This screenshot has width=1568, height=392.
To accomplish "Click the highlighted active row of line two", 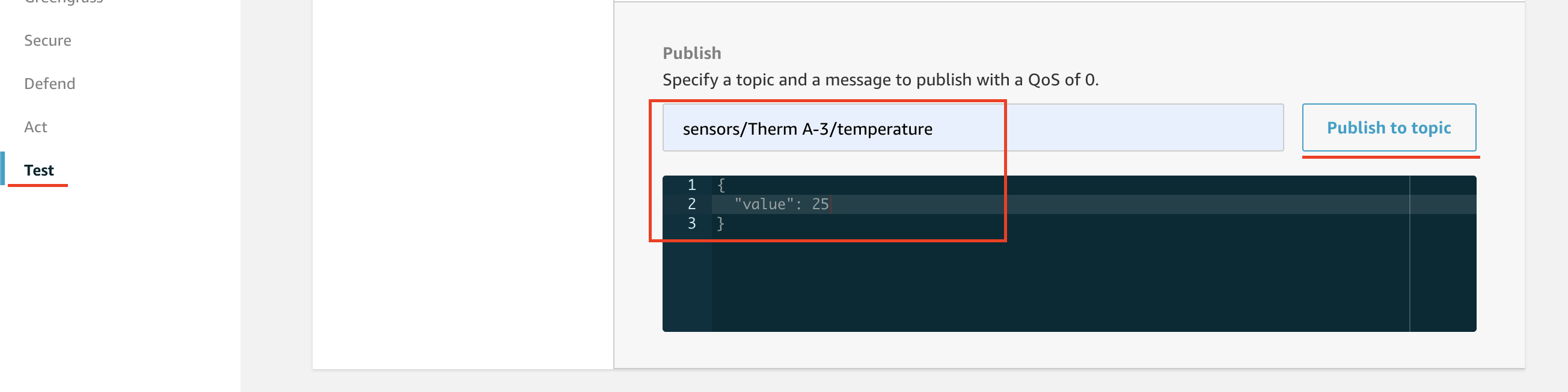I will pyautogui.click(x=1095, y=204).
